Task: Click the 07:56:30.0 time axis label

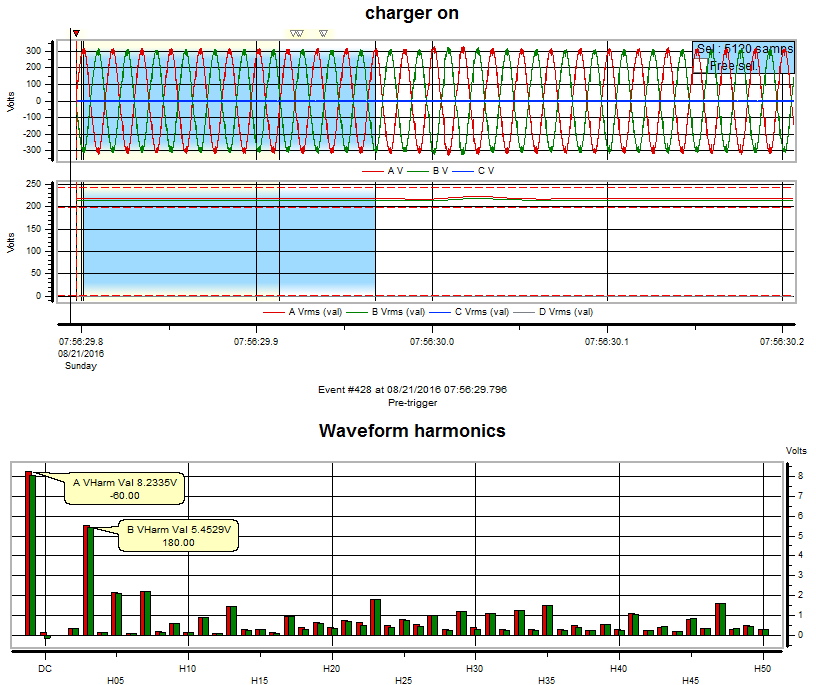Action: coord(431,341)
